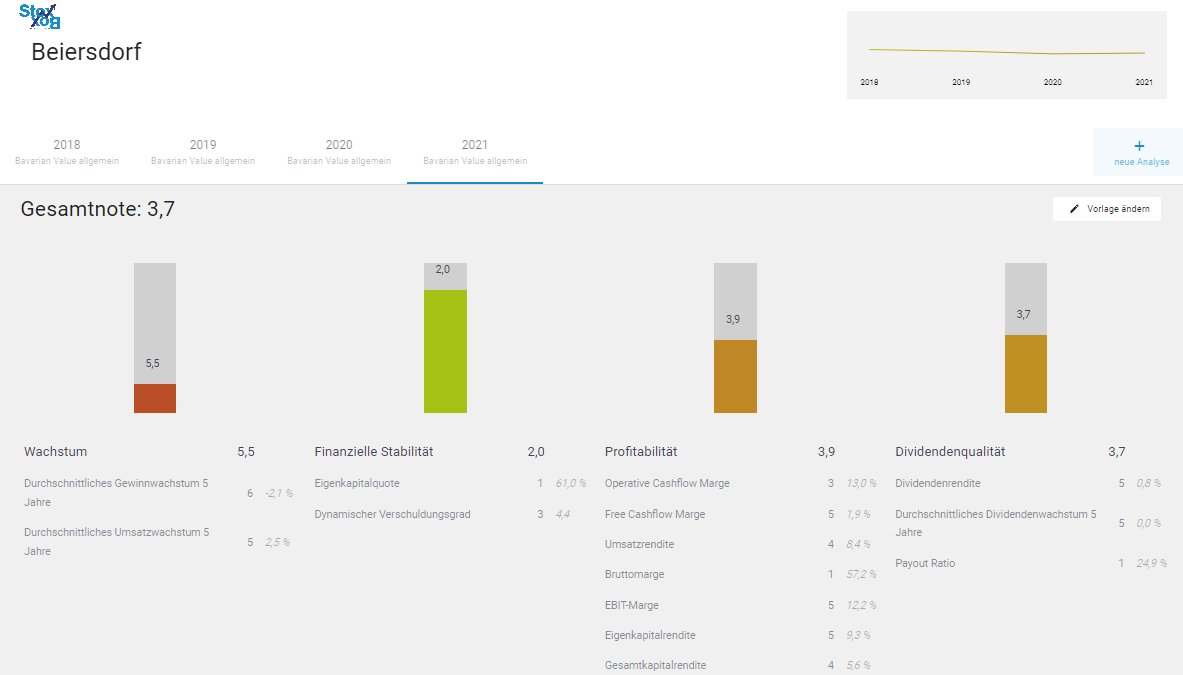1183x675 pixels.
Task: Click the Finanzielle Stabilität heading
Action: click(373, 452)
